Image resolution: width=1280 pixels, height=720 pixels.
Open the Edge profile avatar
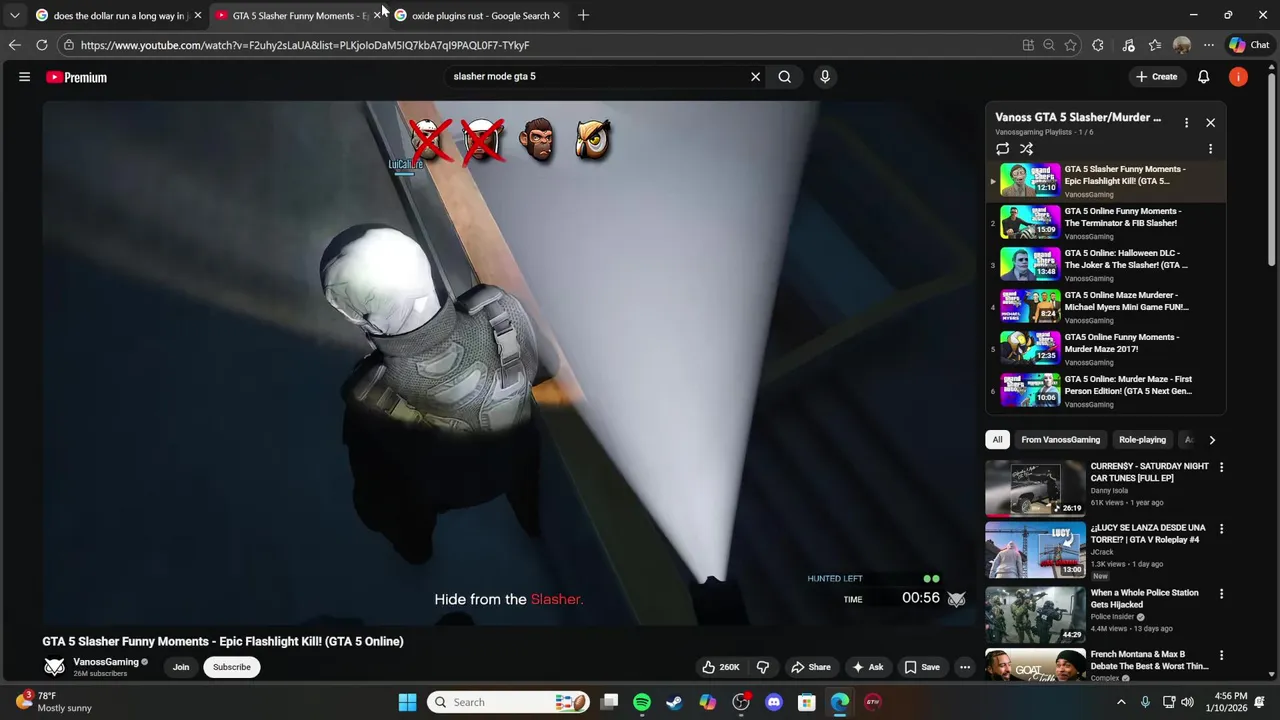1182,45
